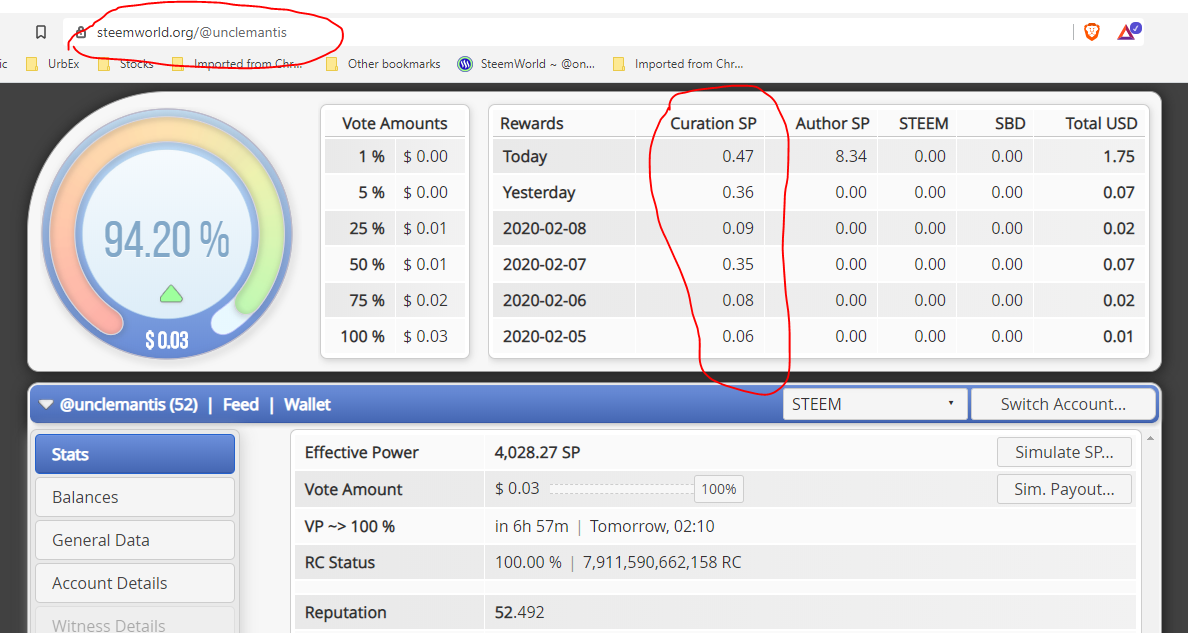Select the Stats sidebar tab
The image size is (1188, 633).
click(135, 454)
